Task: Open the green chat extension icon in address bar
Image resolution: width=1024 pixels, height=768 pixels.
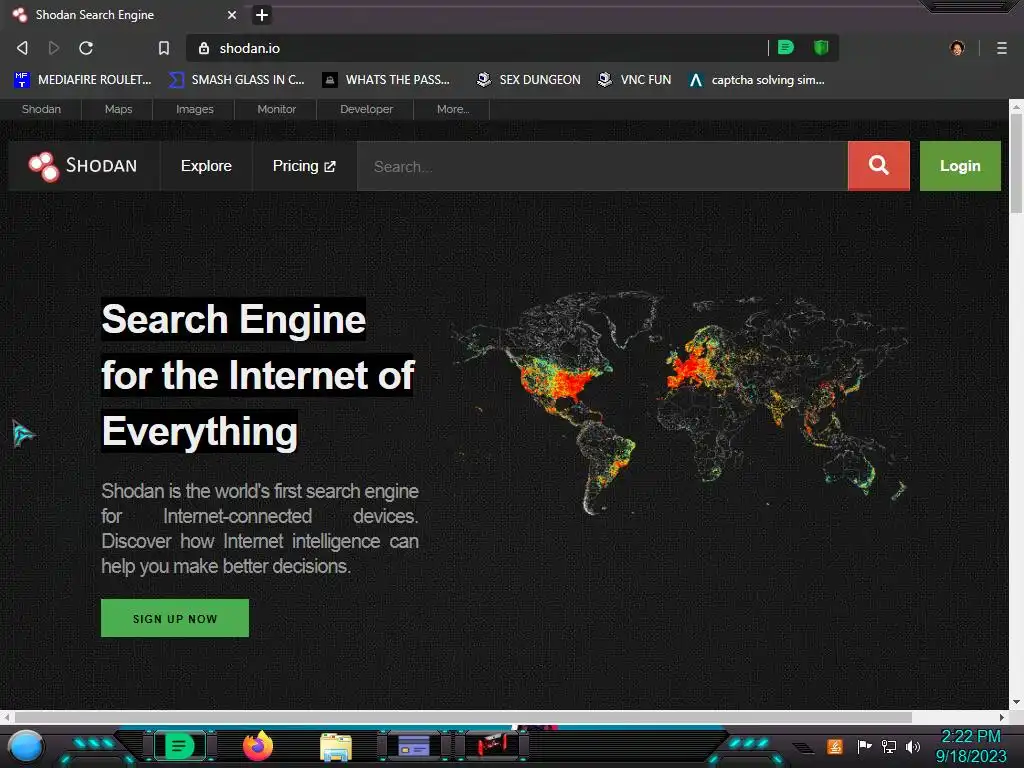Action: pyautogui.click(x=786, y=47)
